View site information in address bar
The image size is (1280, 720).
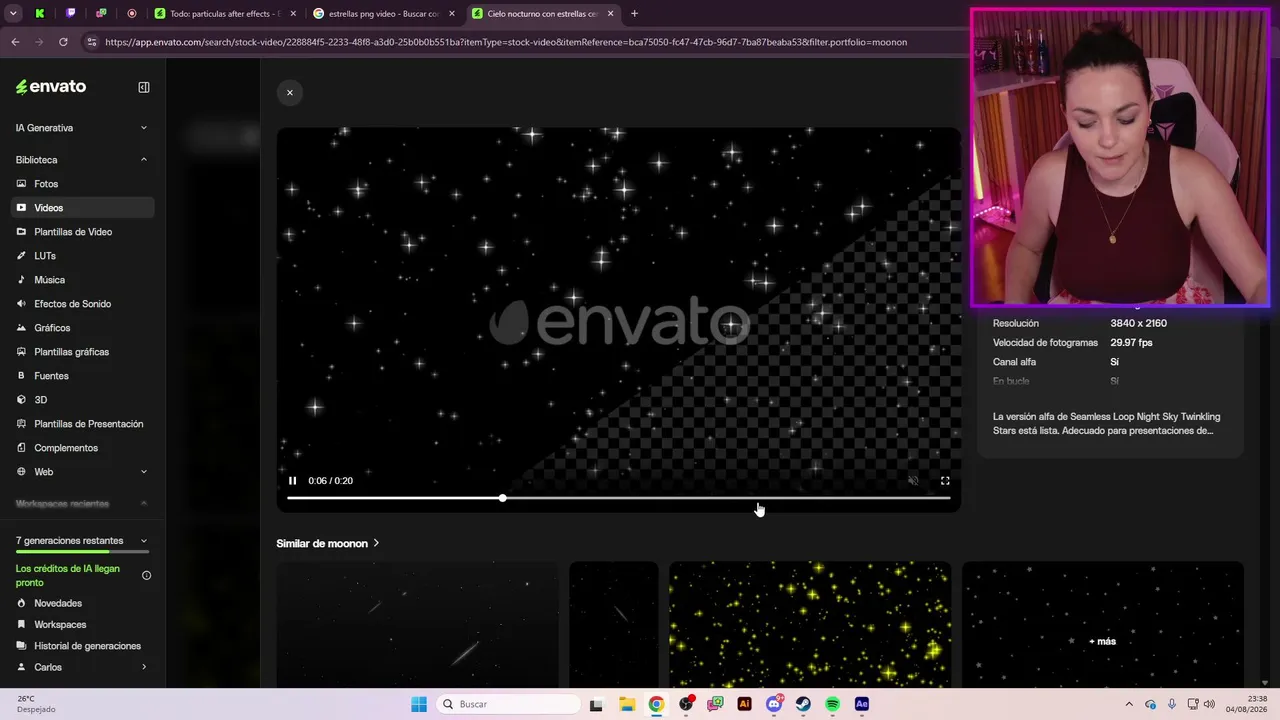click(x=92, y=42)
